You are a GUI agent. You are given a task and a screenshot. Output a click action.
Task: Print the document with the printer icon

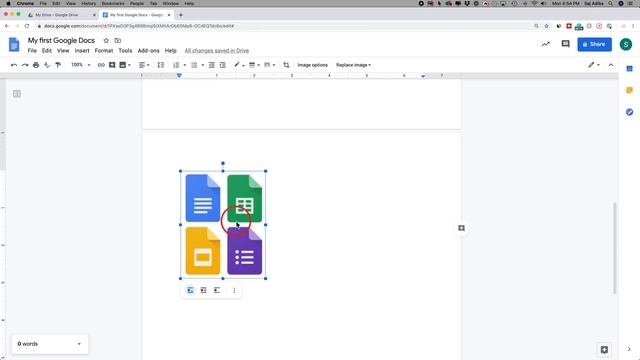tap(36, 65)
